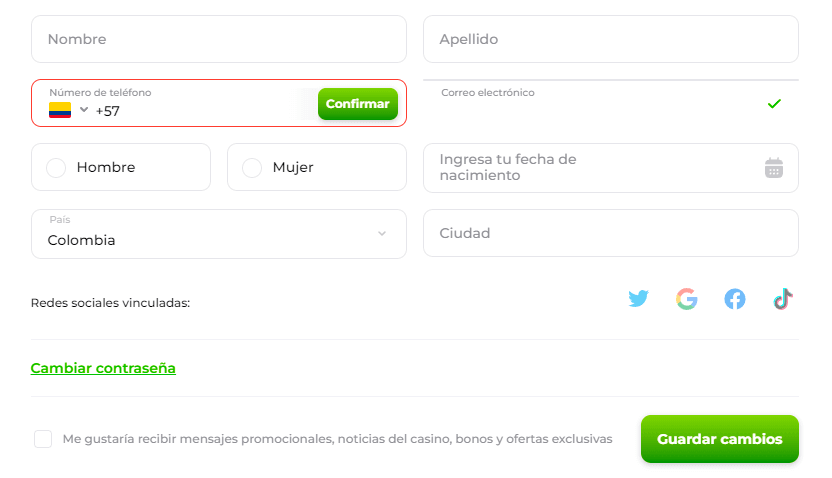Click the Correo electrónico field

(x=611, y=103)
